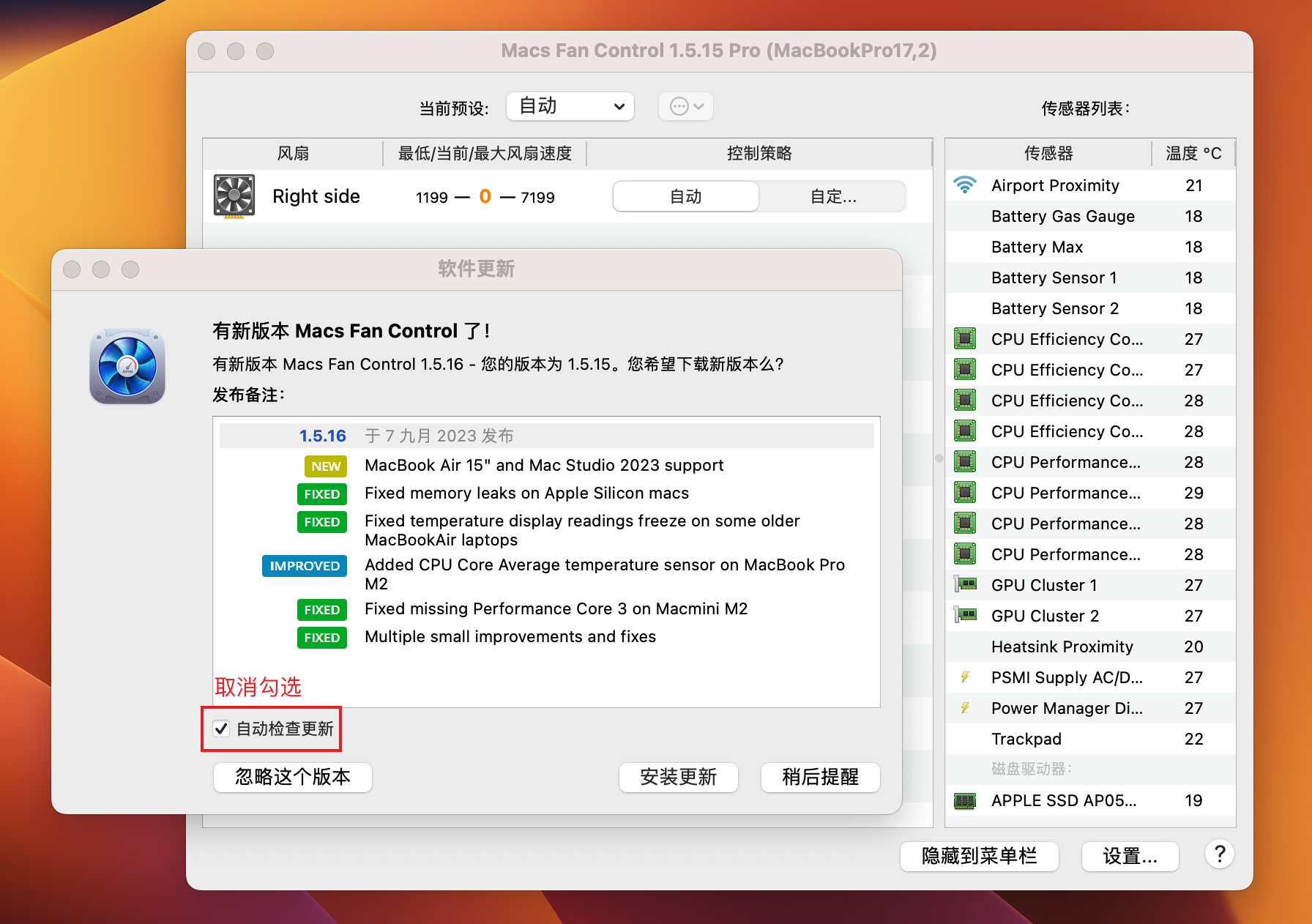Open the ellipsis preset options dropdown
Viewport: 1312px width, 924px height.
click(686, 106)
